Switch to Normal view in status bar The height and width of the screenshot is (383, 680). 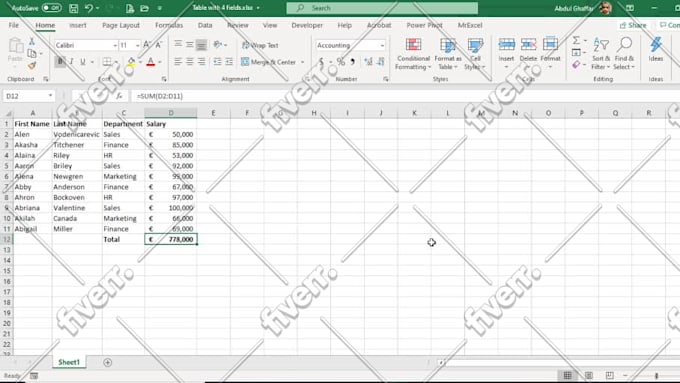pos(567,375)
